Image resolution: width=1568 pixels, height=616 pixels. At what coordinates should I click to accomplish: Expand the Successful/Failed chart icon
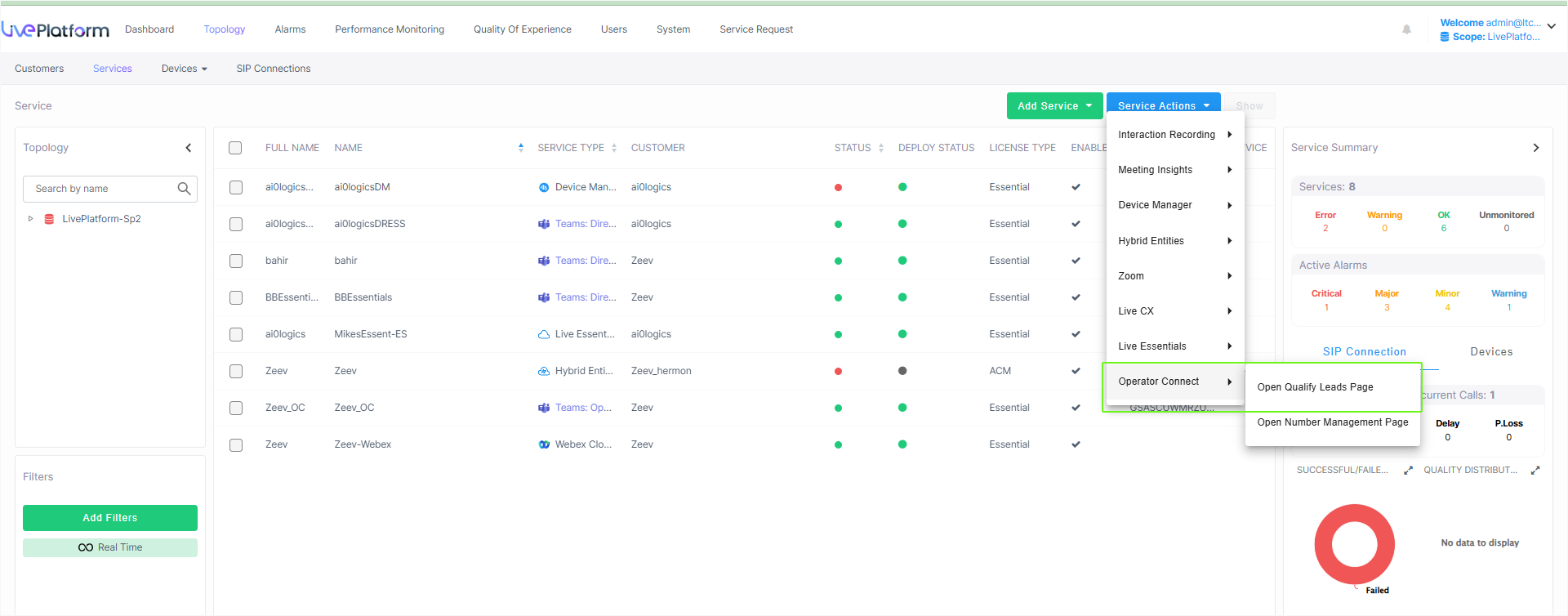click(1408, 471)
